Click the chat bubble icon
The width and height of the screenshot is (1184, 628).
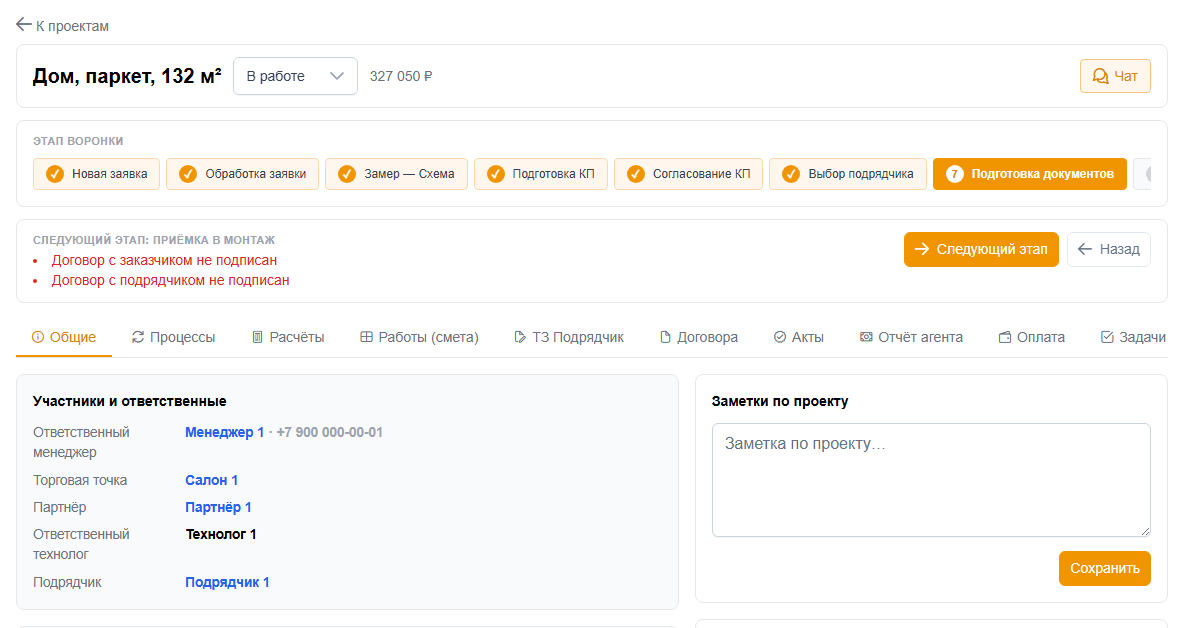[x=1100, y=76]
